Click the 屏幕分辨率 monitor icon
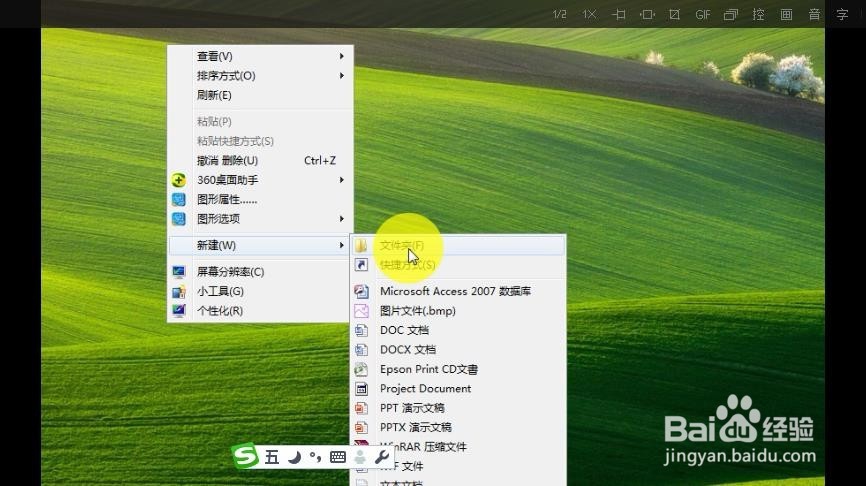This screenshot has height=486, width=866. [x=178, y=272]
